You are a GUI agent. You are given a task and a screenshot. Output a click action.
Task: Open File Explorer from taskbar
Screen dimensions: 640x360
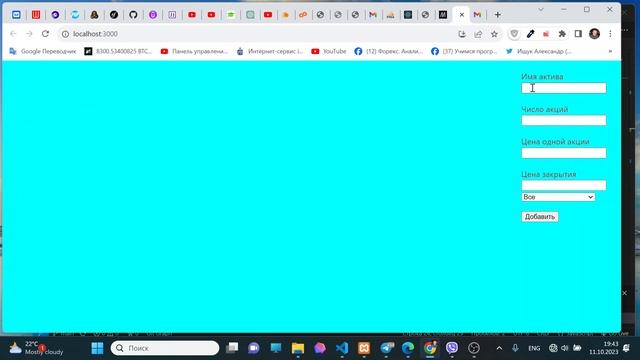pyautogui.click(x=298, y=348)
